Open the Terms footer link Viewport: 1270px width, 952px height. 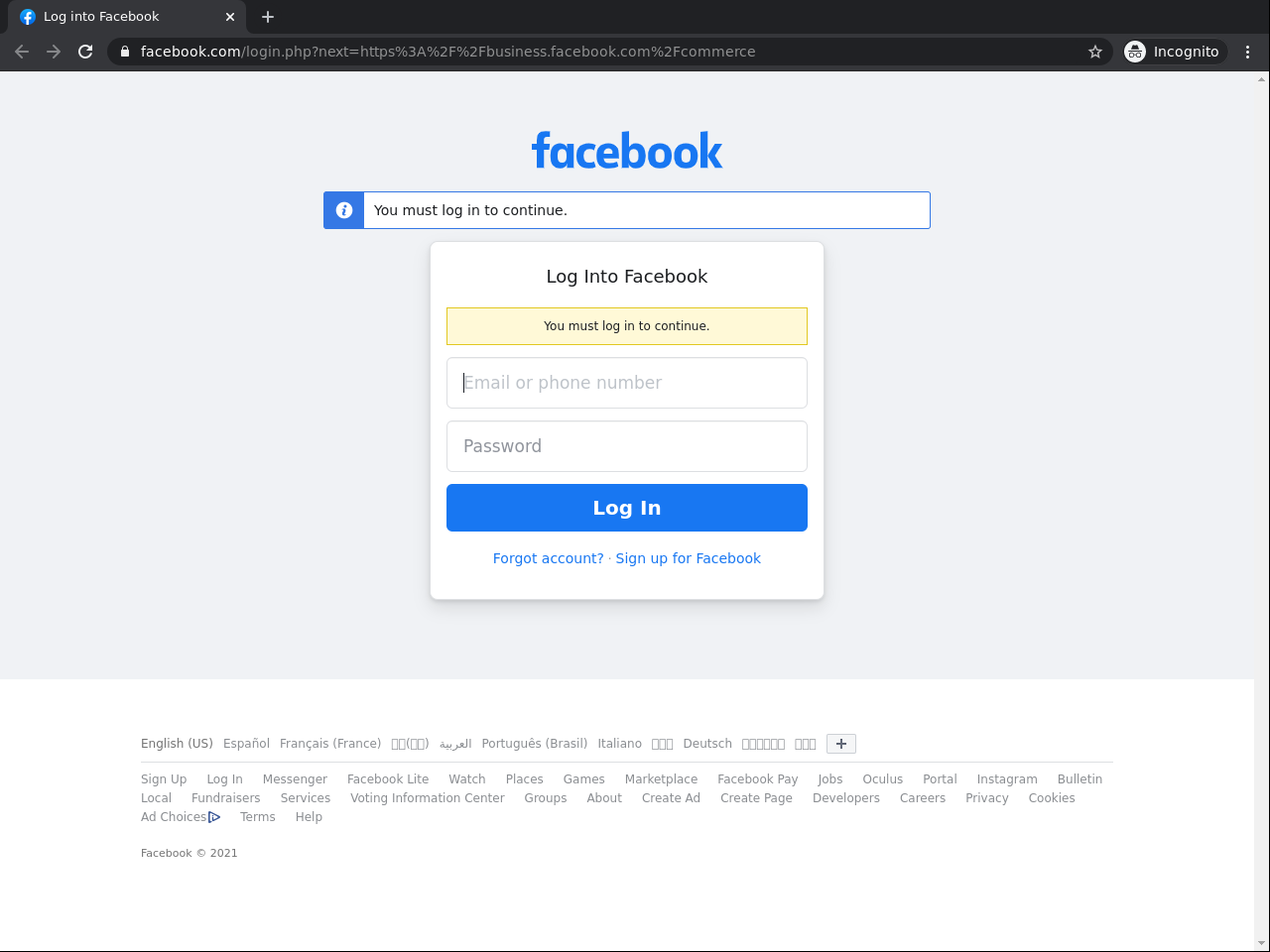click(x=258, y=817)
